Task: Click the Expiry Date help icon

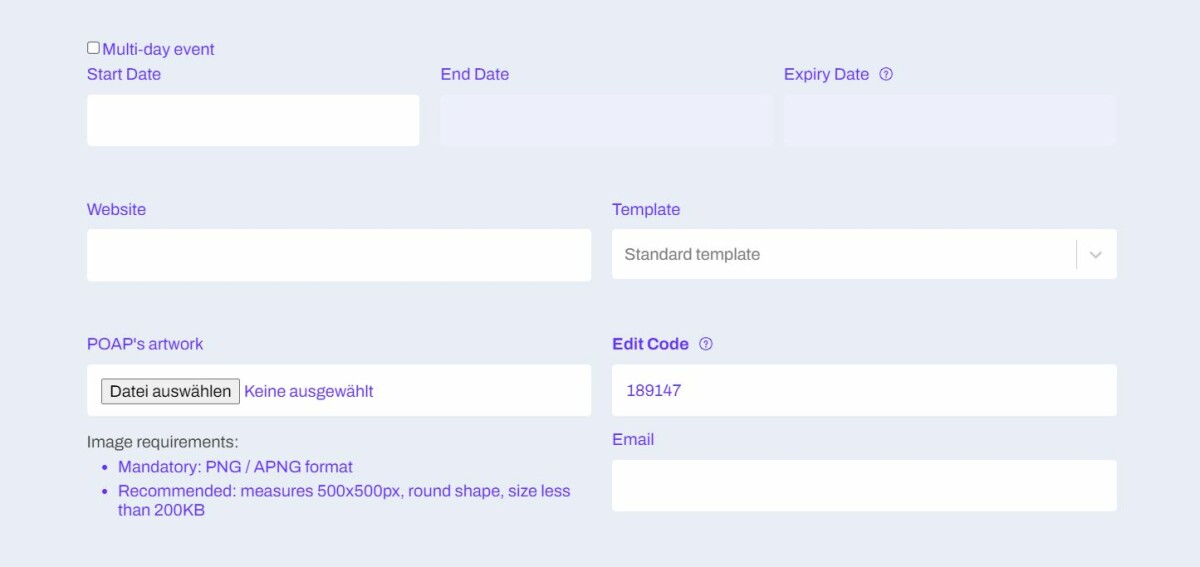Action: (x=886, y=74)
